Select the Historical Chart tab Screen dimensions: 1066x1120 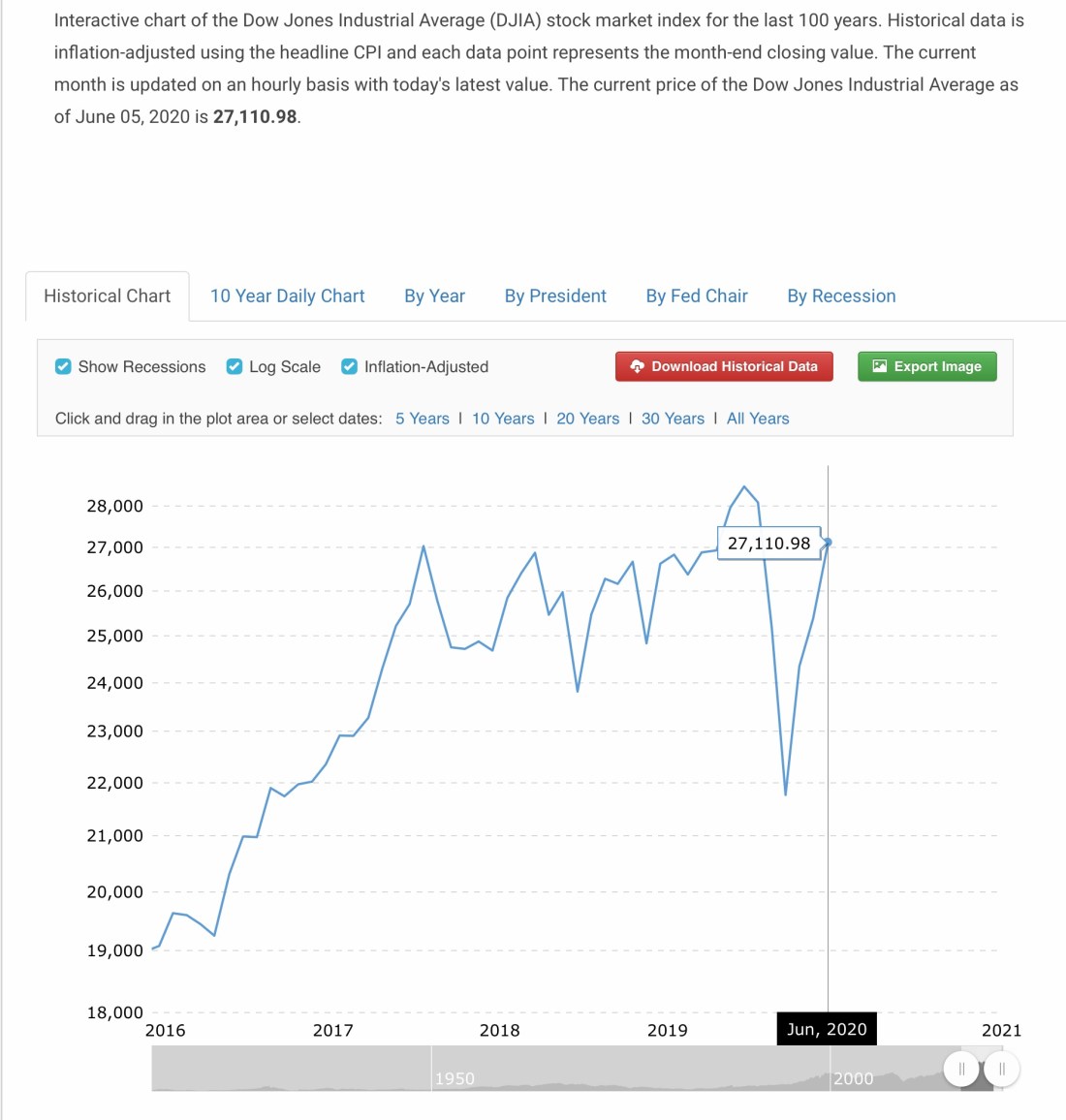tap(108, 296)
